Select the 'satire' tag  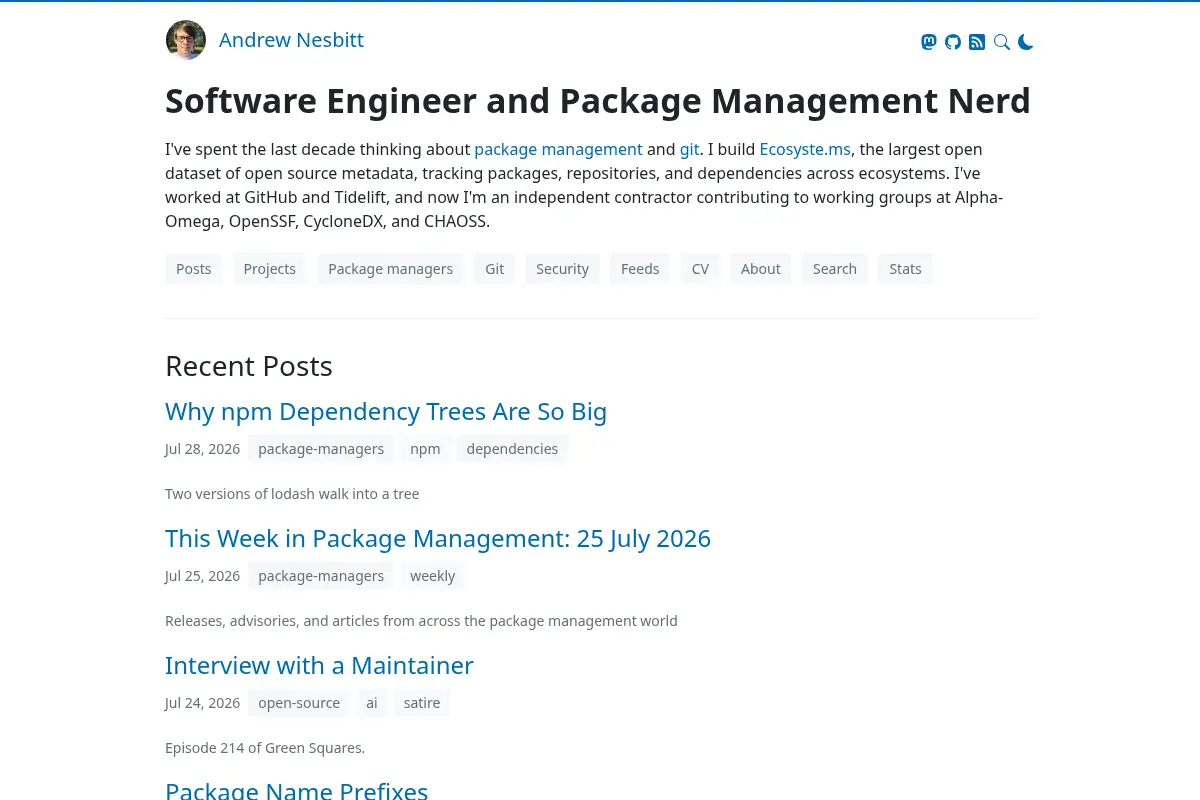[x=422, y=703]
